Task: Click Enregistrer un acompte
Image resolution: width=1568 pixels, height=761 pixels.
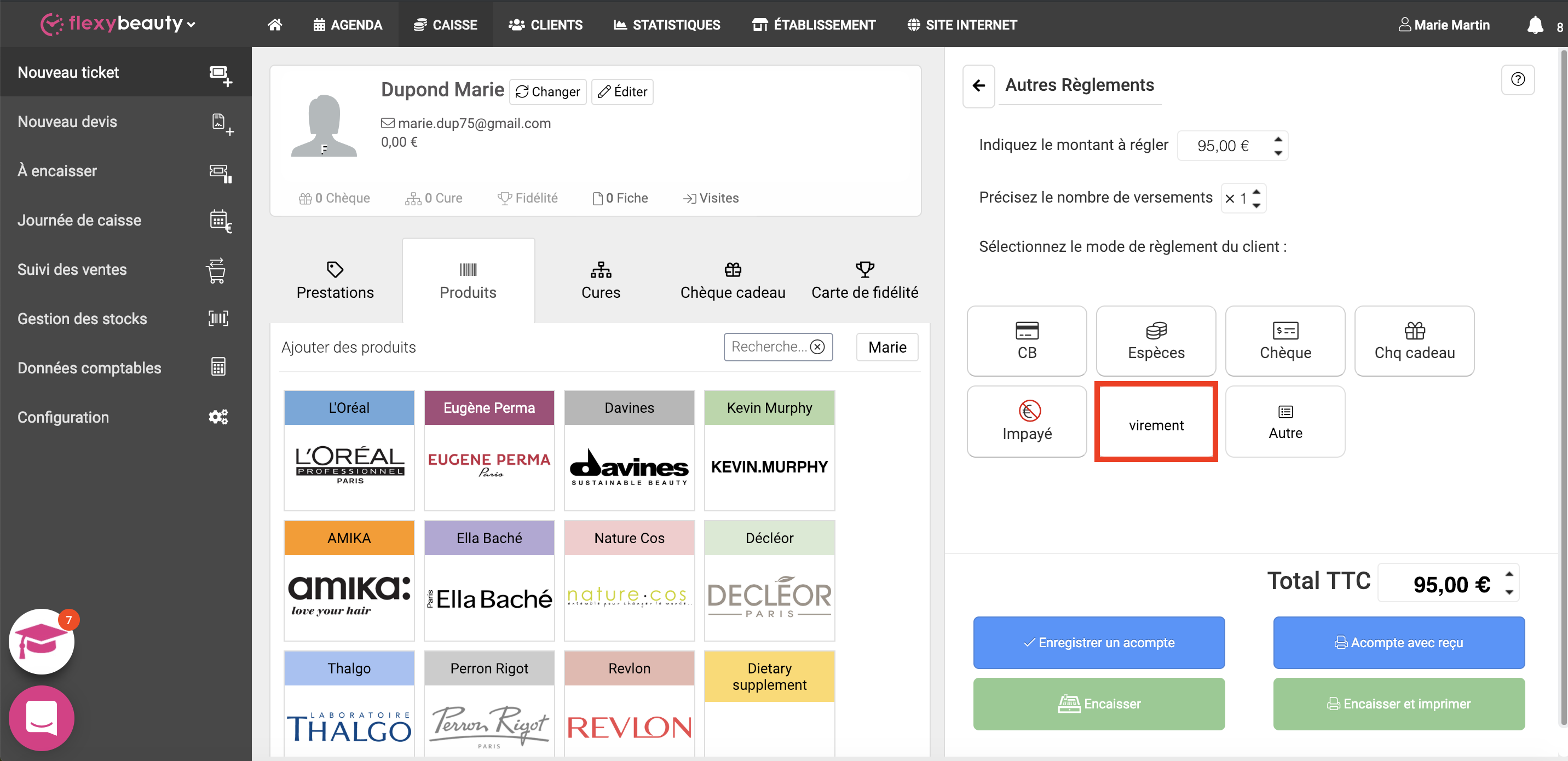Action: pyautogui.click(x=1098, y=642)
